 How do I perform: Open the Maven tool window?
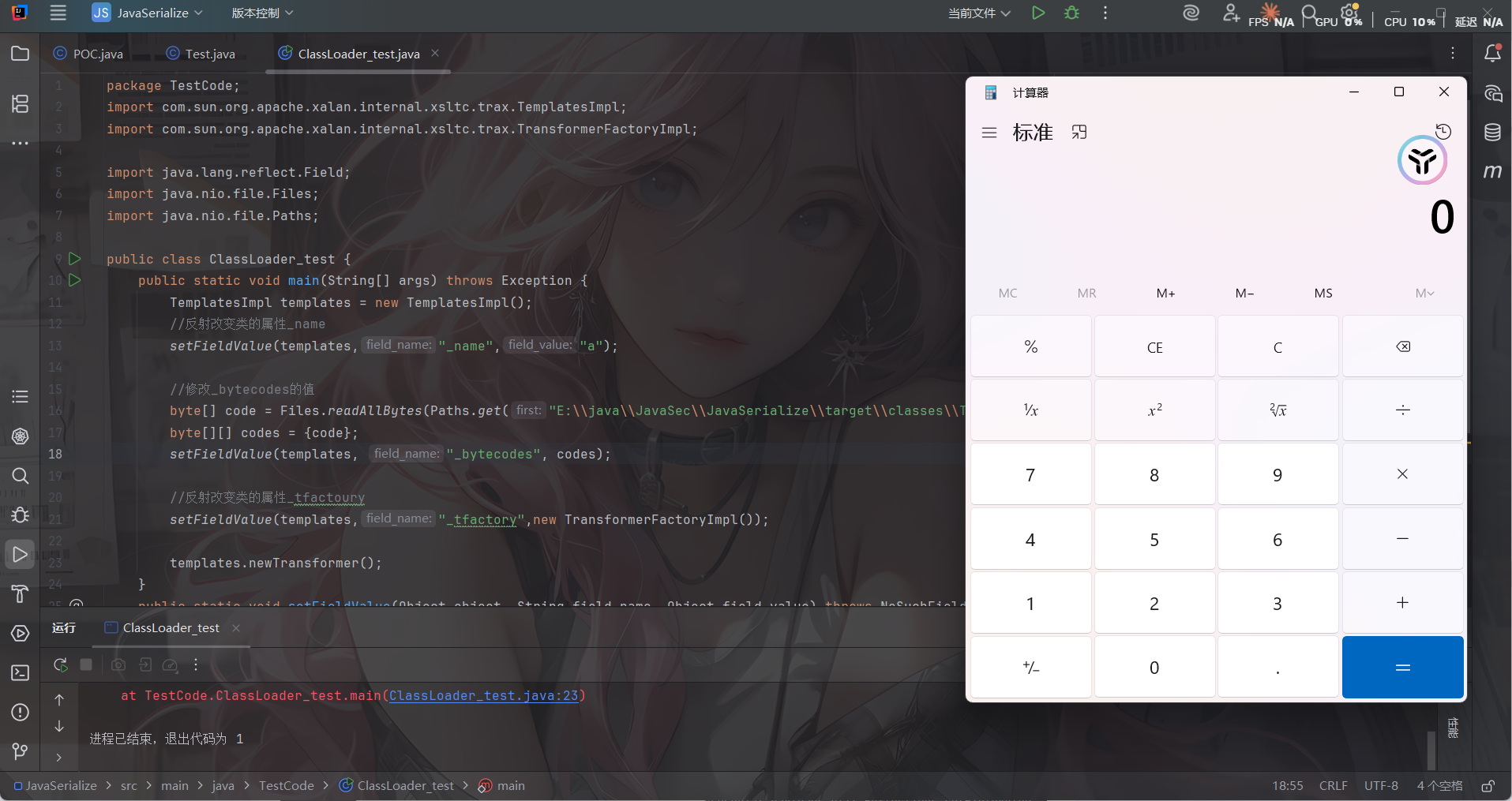click(1492, 171)
